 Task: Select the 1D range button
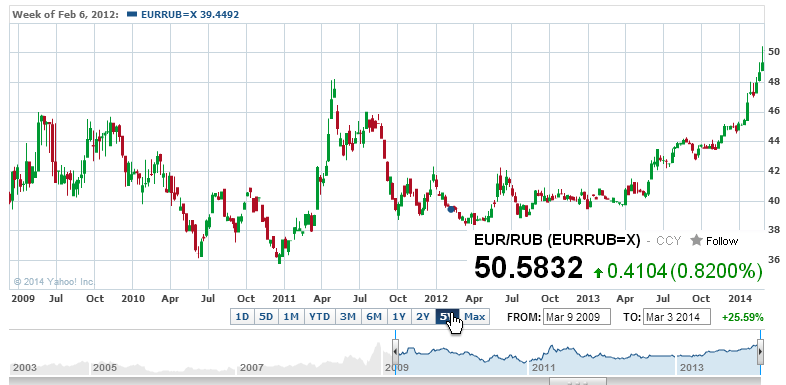tap(243, 317)
